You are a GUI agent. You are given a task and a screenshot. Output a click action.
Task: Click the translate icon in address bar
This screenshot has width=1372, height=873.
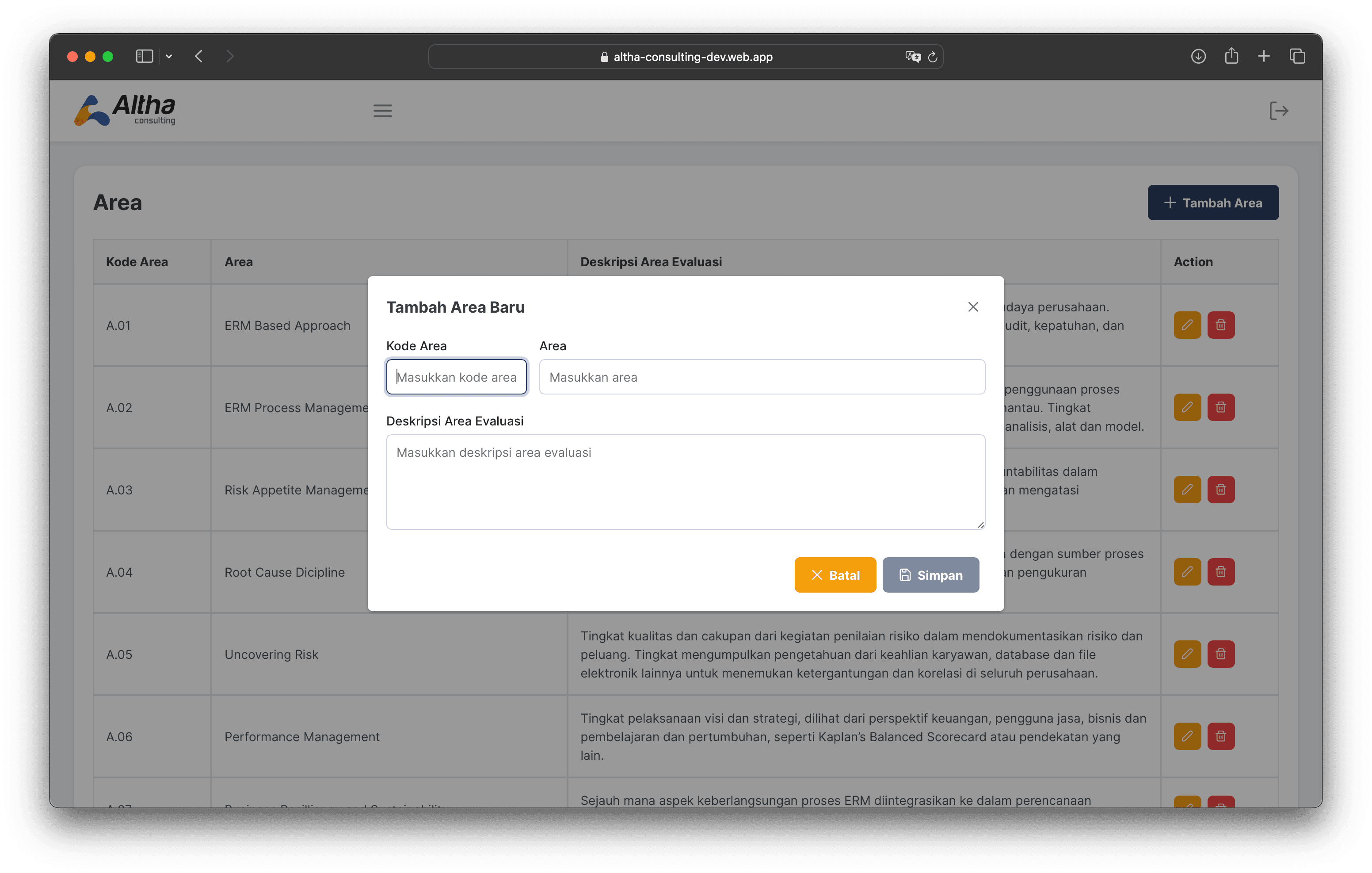pos(912,57)
